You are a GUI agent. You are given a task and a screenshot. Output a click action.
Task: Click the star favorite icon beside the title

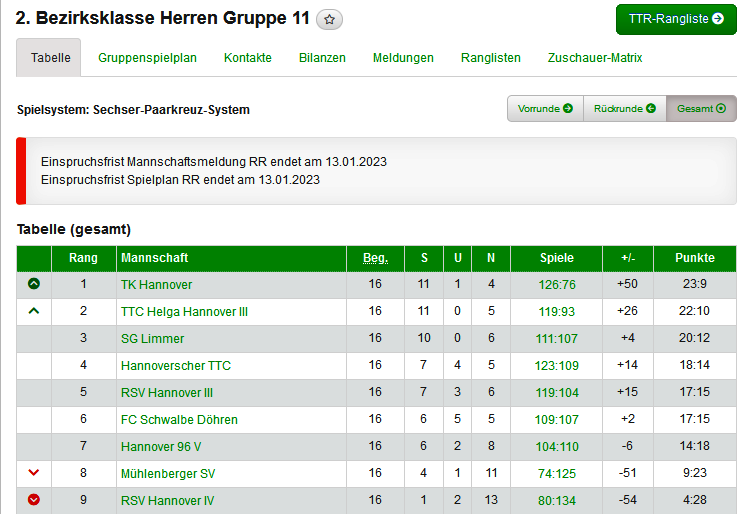coord(329,20)
